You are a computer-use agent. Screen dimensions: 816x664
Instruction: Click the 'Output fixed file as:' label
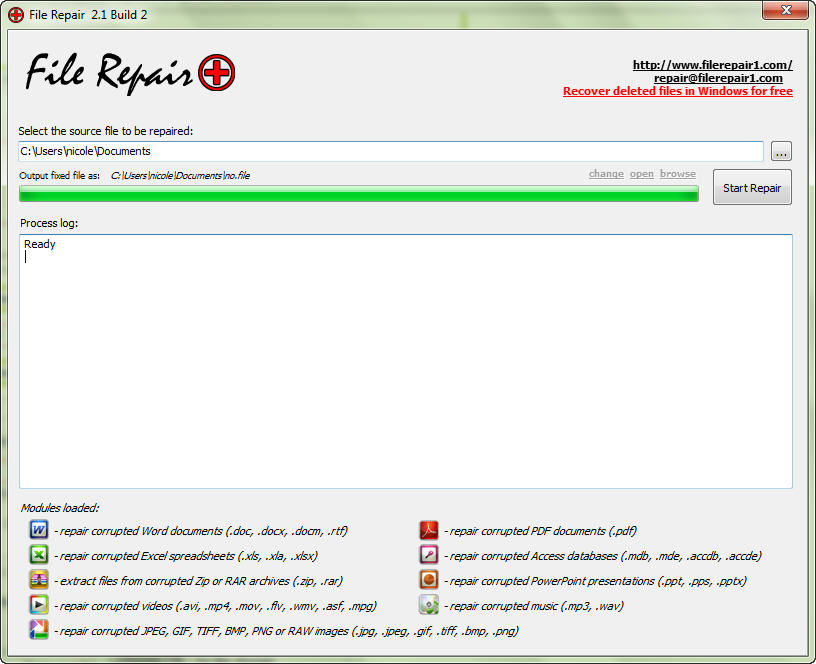pyautogui.click(x=59, y=176)
